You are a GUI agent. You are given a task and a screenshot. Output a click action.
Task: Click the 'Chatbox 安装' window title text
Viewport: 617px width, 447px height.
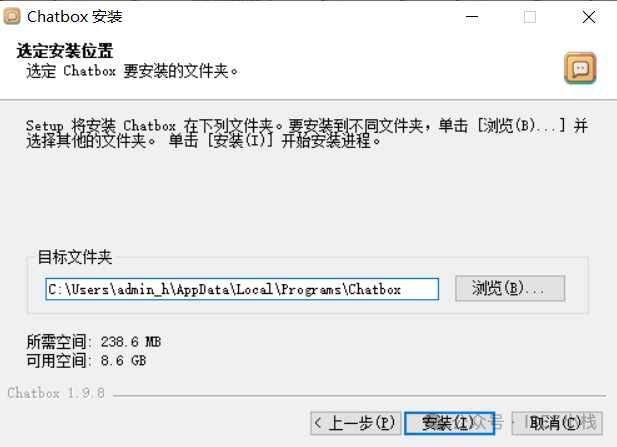75,17
